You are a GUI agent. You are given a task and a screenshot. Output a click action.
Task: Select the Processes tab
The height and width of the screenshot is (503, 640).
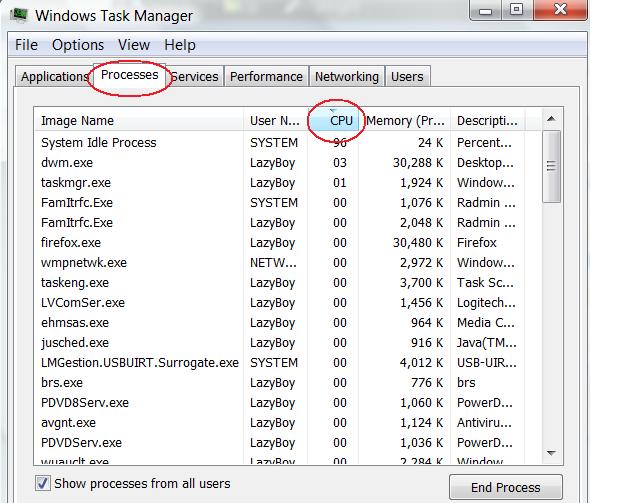129,75
